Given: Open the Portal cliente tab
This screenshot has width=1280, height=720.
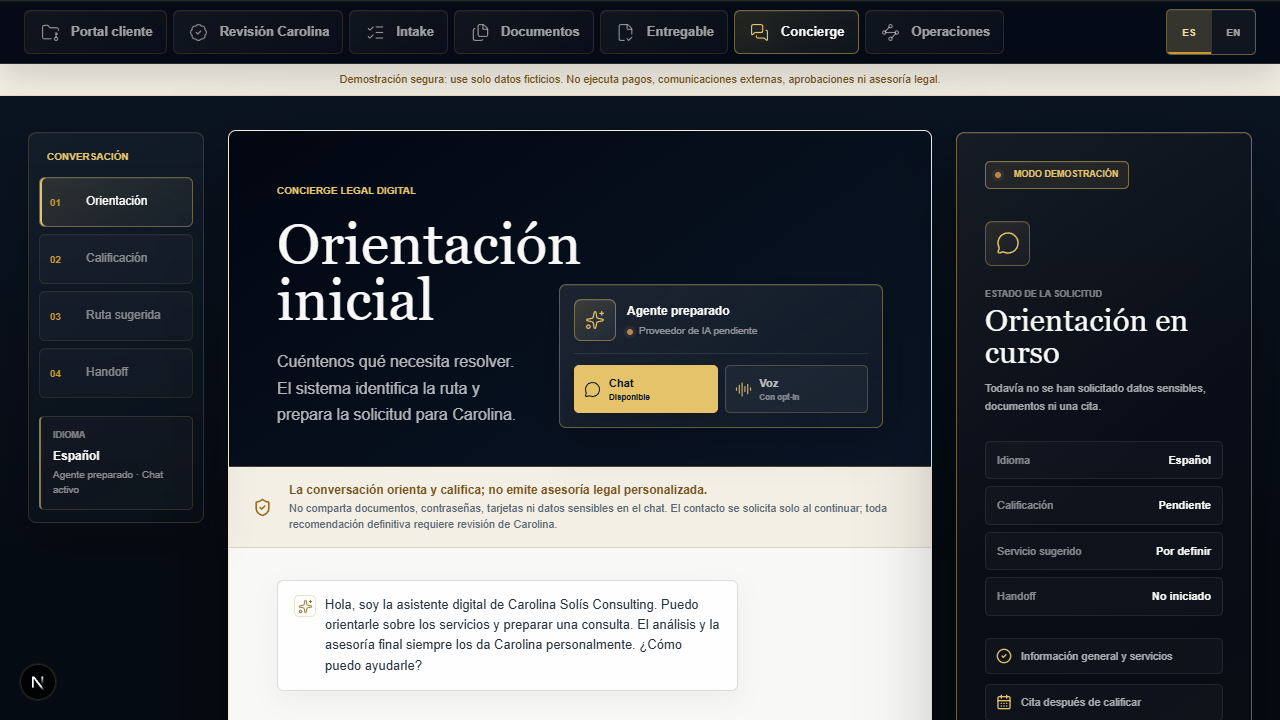Looking at the screenshot, I should pos(95,32).
